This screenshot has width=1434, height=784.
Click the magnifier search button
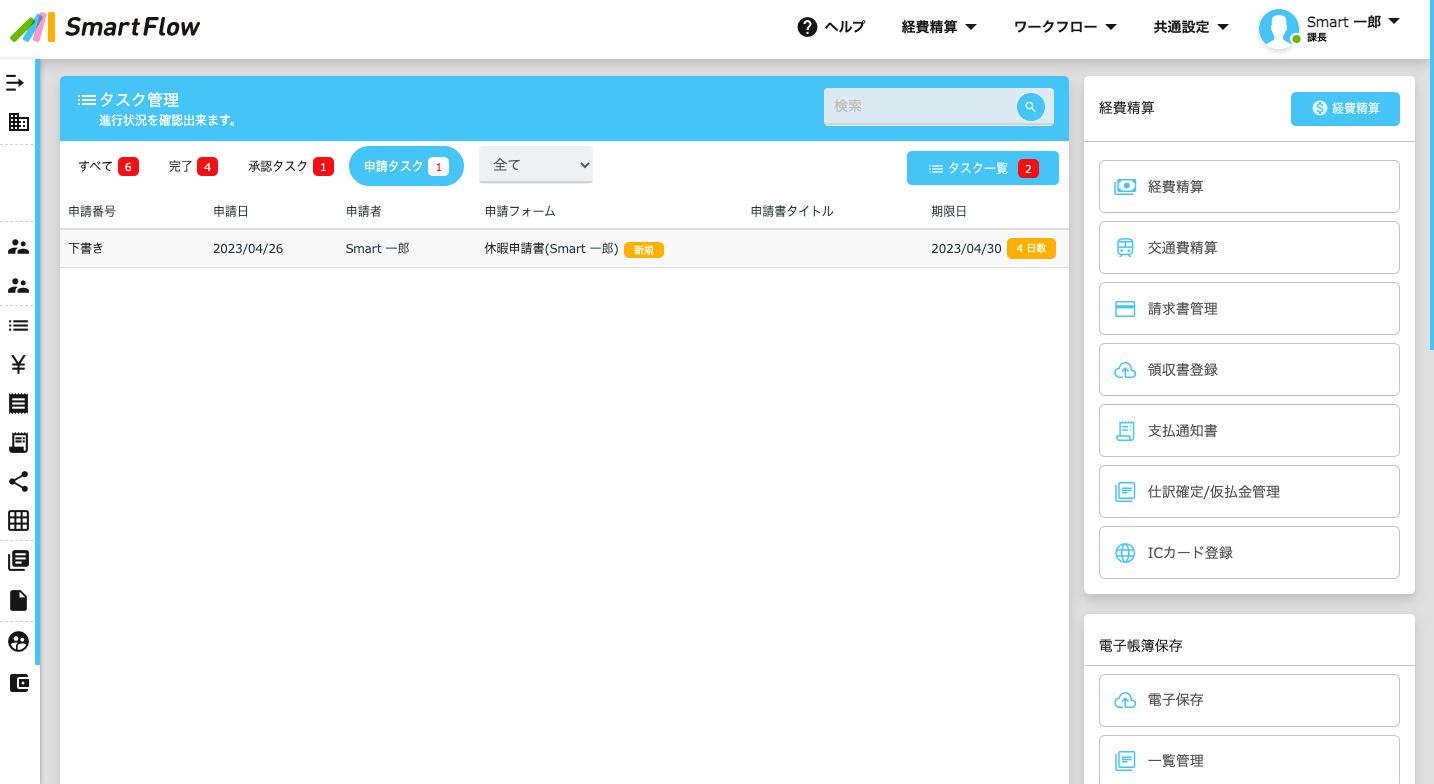click(x=1030, y=107)
